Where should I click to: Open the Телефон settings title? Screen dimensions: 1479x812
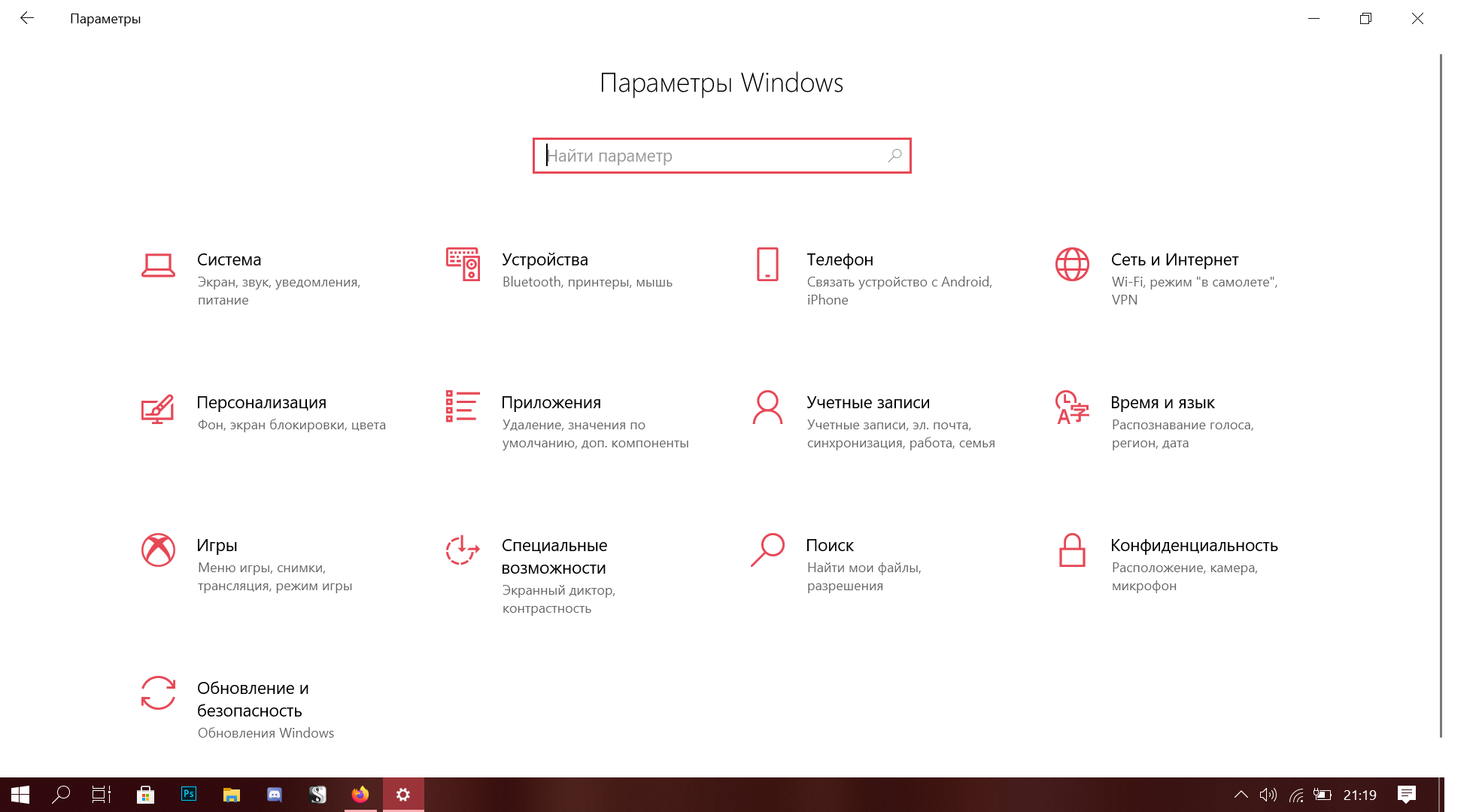[840, 259]
